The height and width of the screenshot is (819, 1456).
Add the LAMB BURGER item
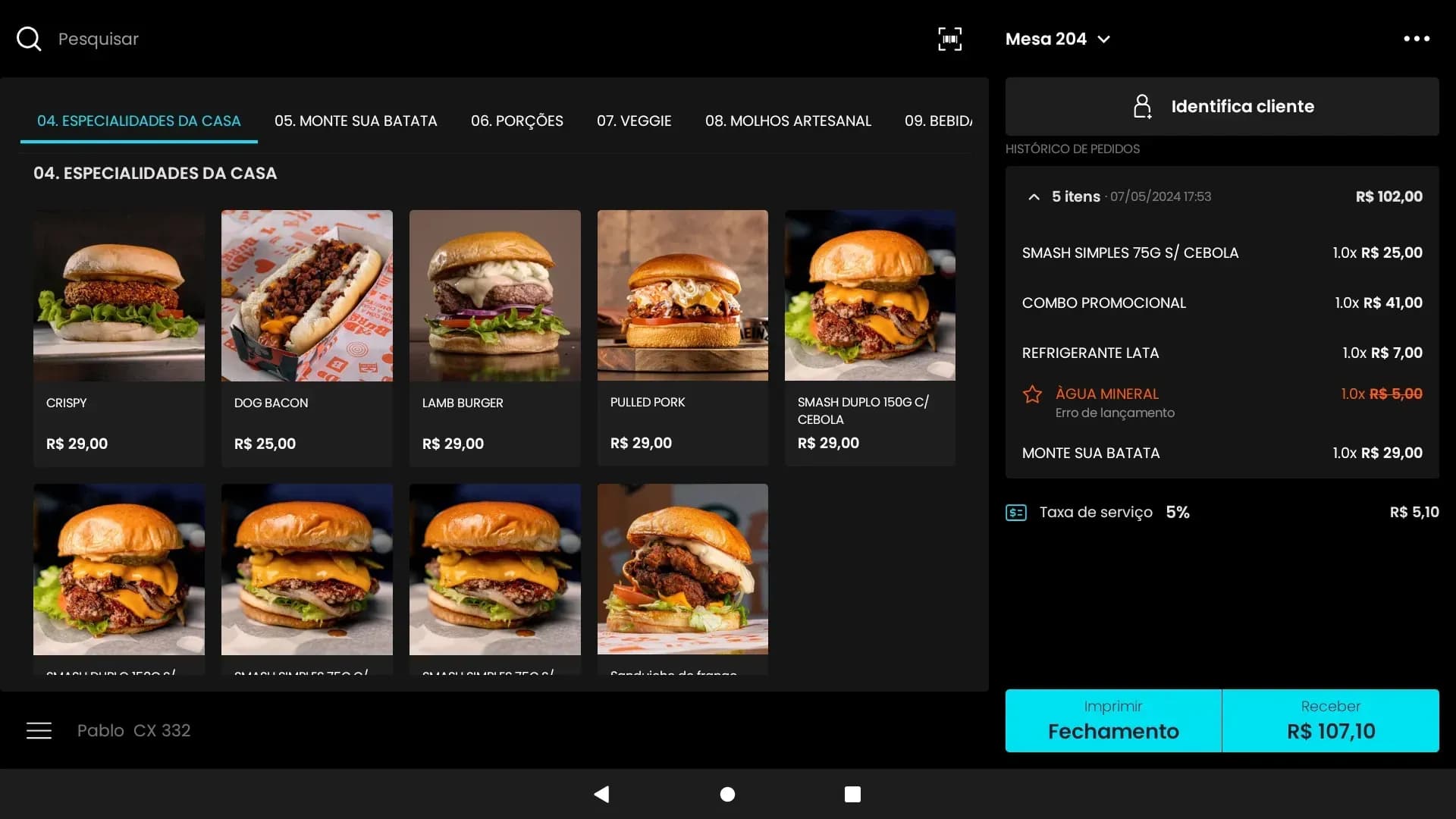click(495, 337)
